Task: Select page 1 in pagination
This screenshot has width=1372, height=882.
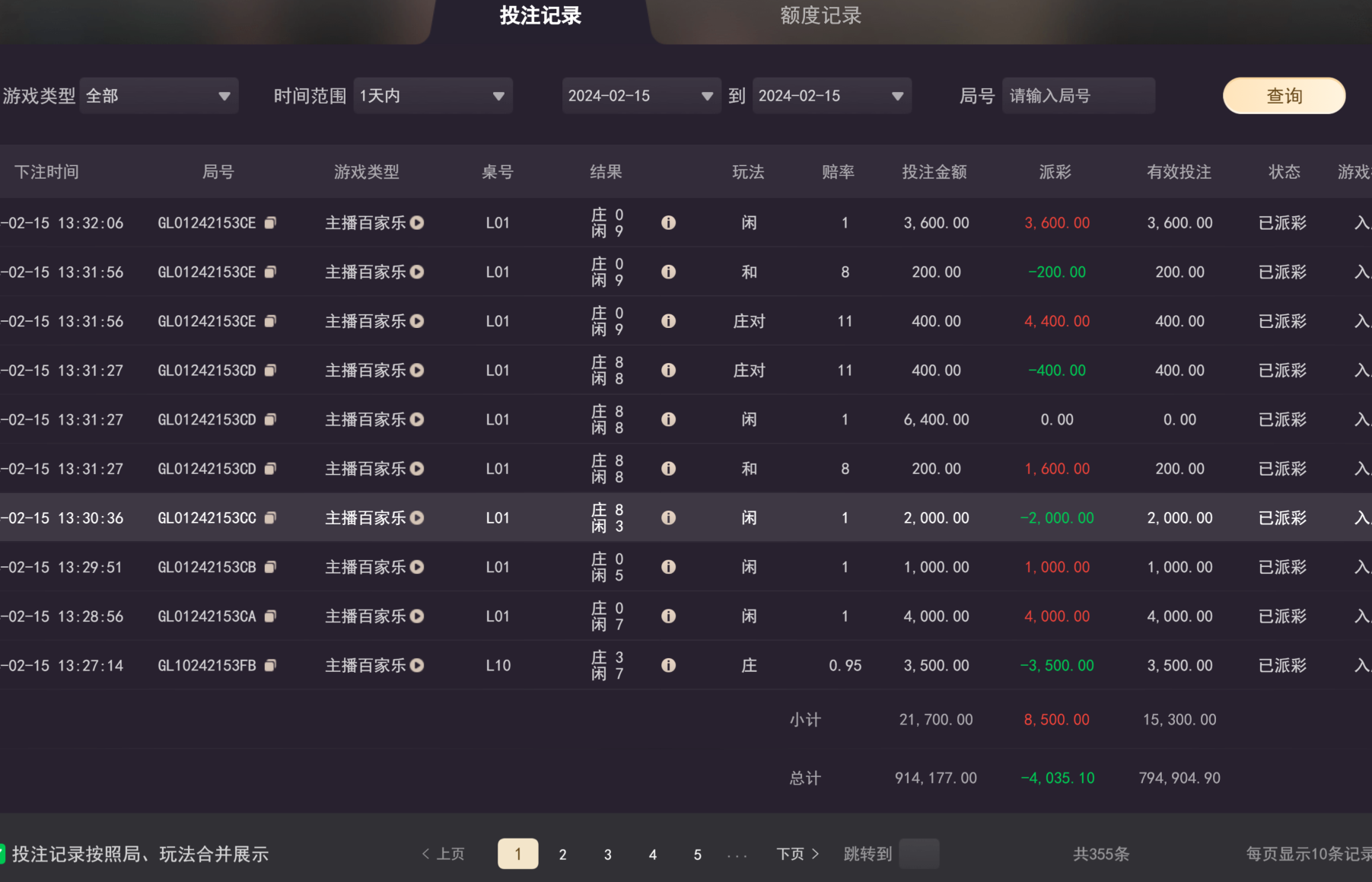Action: [518, 854]
